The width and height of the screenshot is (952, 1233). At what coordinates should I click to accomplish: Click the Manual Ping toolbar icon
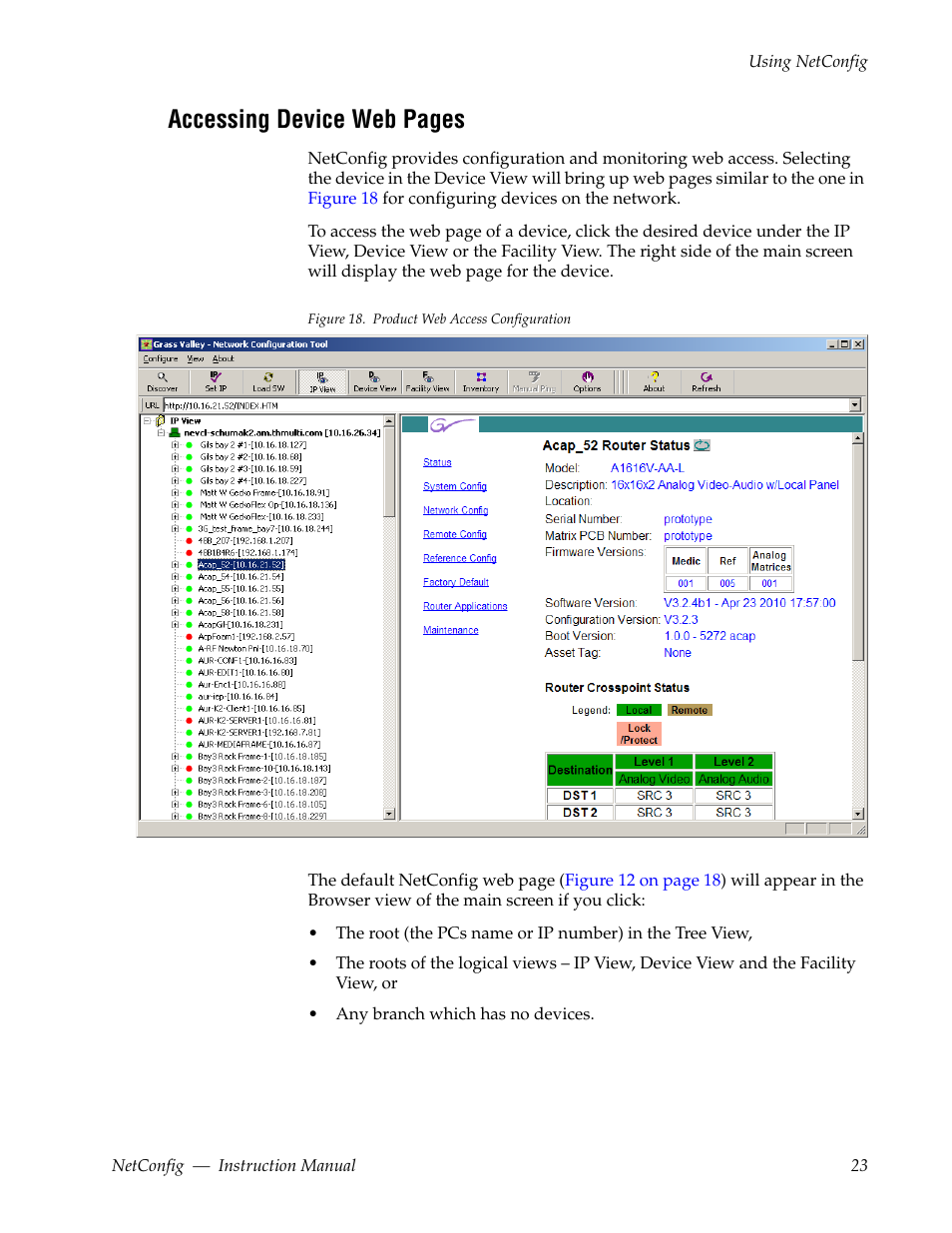tap(533, 382)
